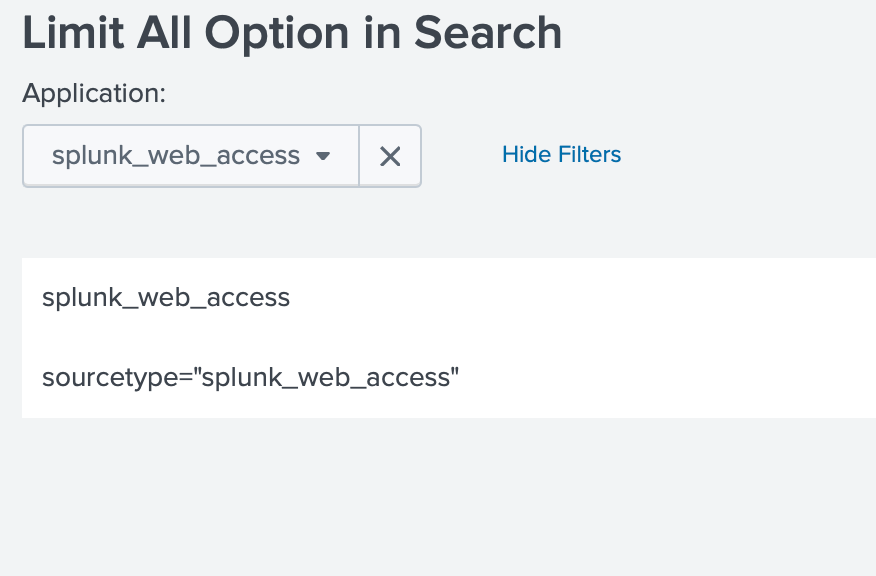
Task: Click the Hide Filters link
Action: (x=561, y=155)
